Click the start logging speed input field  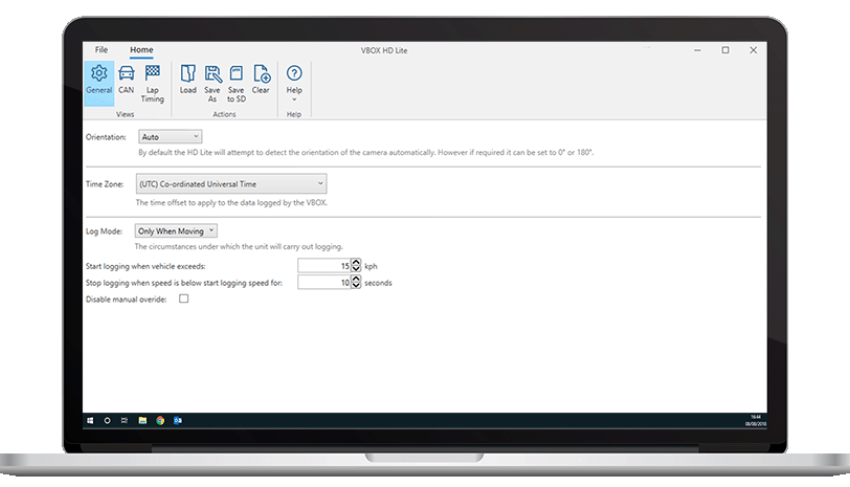[x=323, y=266]
